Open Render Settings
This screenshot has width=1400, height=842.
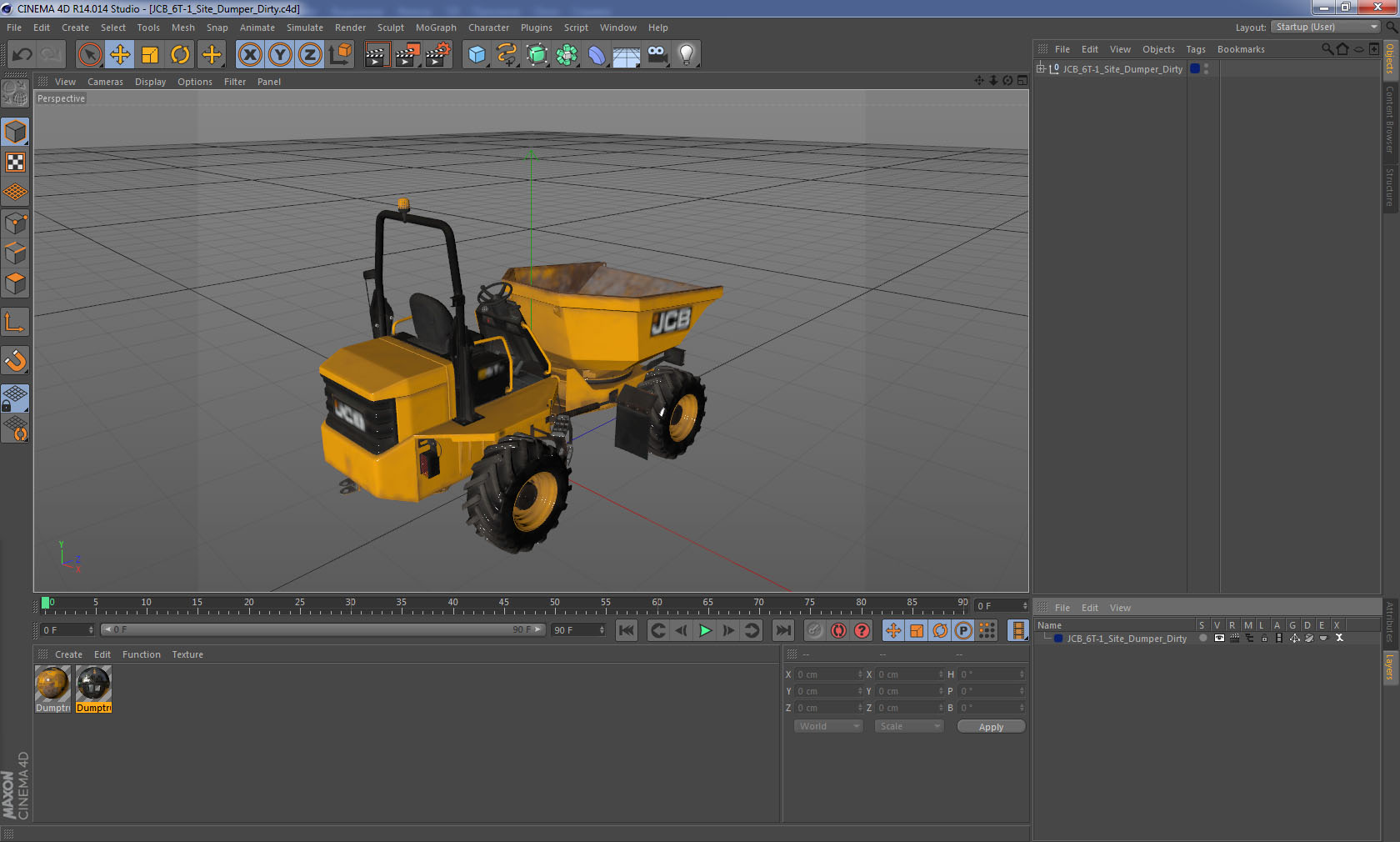point(437,55)
